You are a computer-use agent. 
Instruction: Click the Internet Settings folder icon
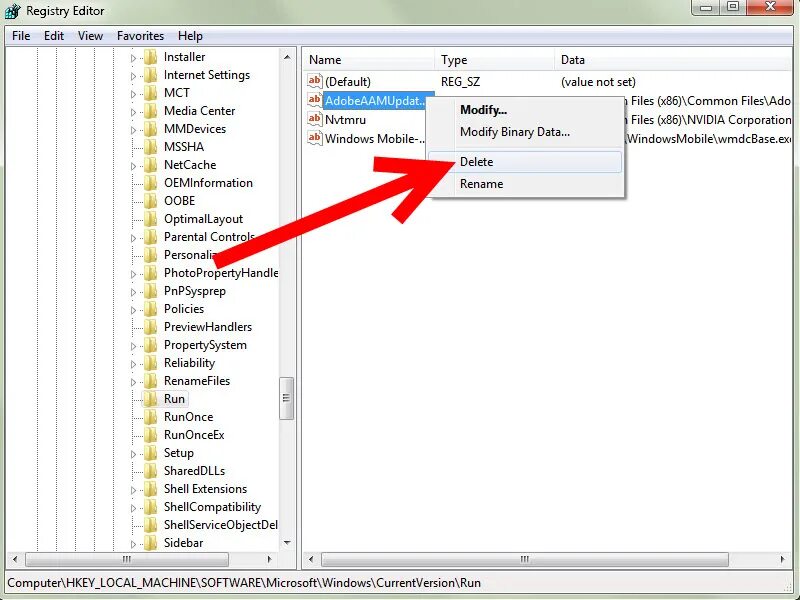(x=150, y=76)
